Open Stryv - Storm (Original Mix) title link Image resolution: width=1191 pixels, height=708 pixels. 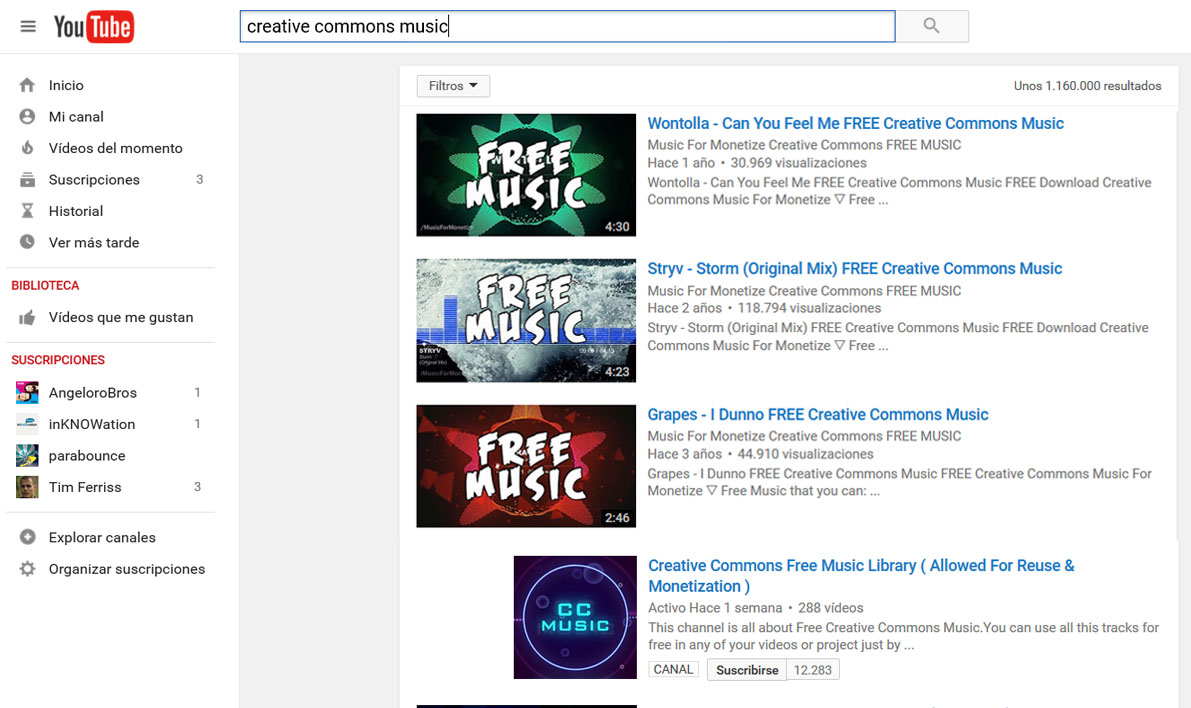coord(855,269)
